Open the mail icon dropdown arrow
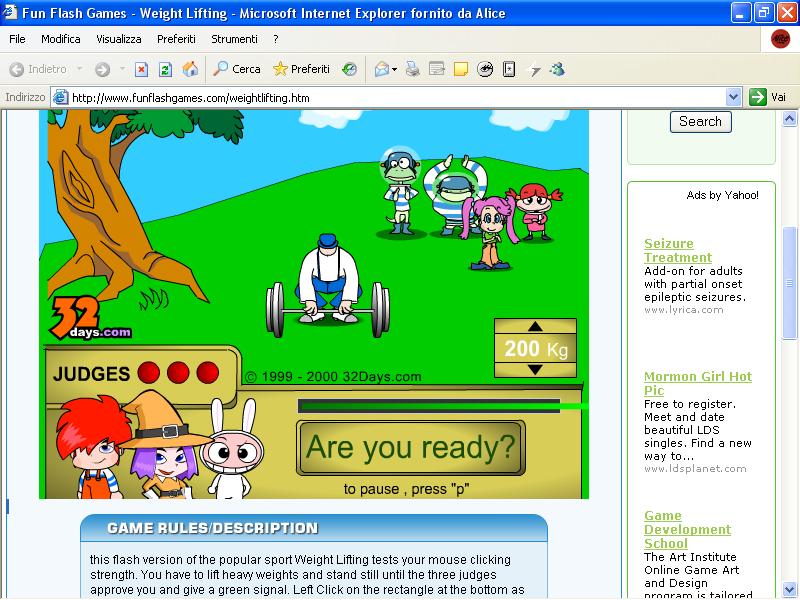Screen dimensions: 800x600 pos(394,69)
